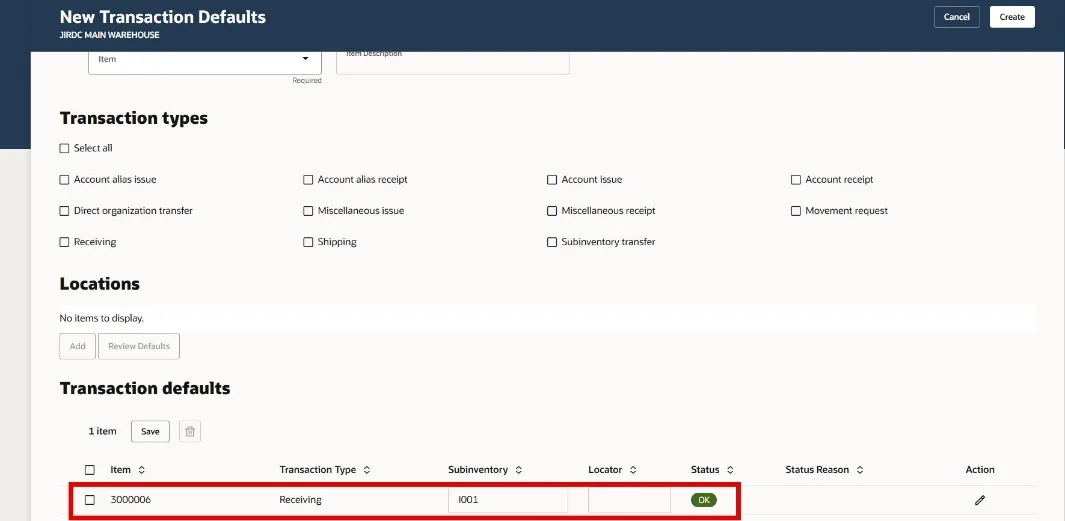This screenshot has height=521, width=1065.
Task: Enable Account alias issue checkbox
Action: click(x=65, y=180)
